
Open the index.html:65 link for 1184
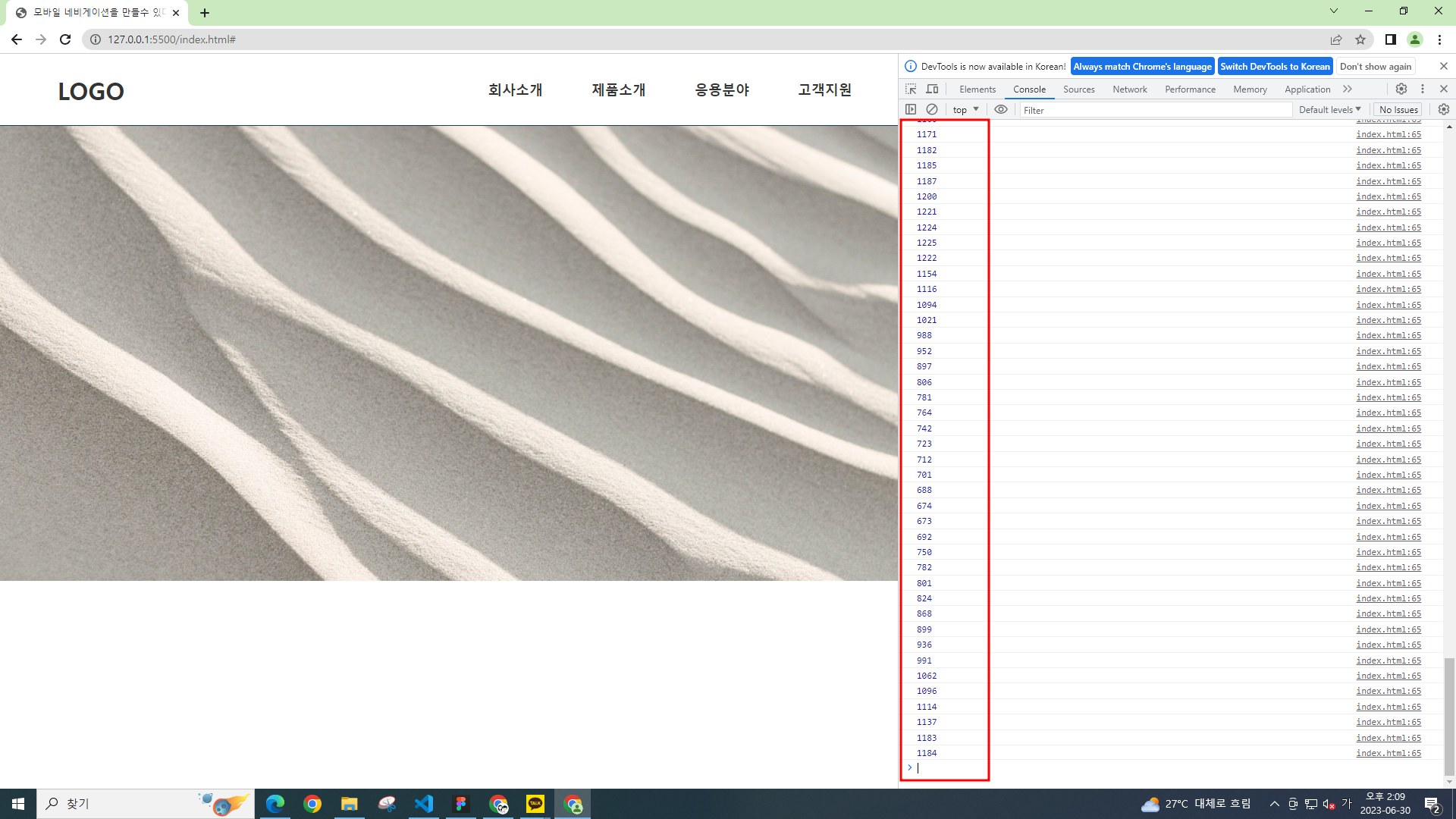click(x=1389, y=753)
